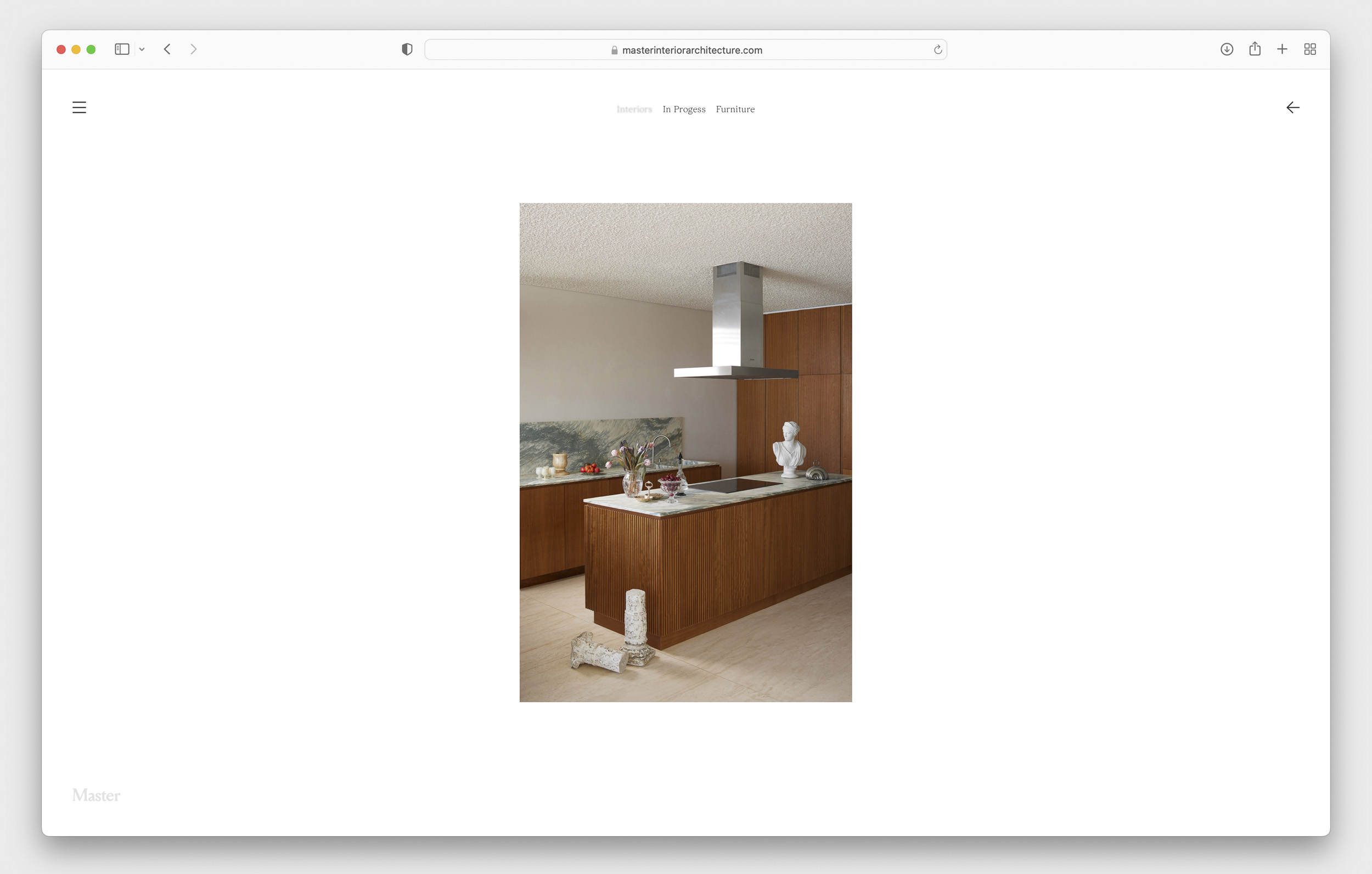Show the downloads list
Image resolution: width=1372 pixels, height=874 pixels.
point(1226,49)
